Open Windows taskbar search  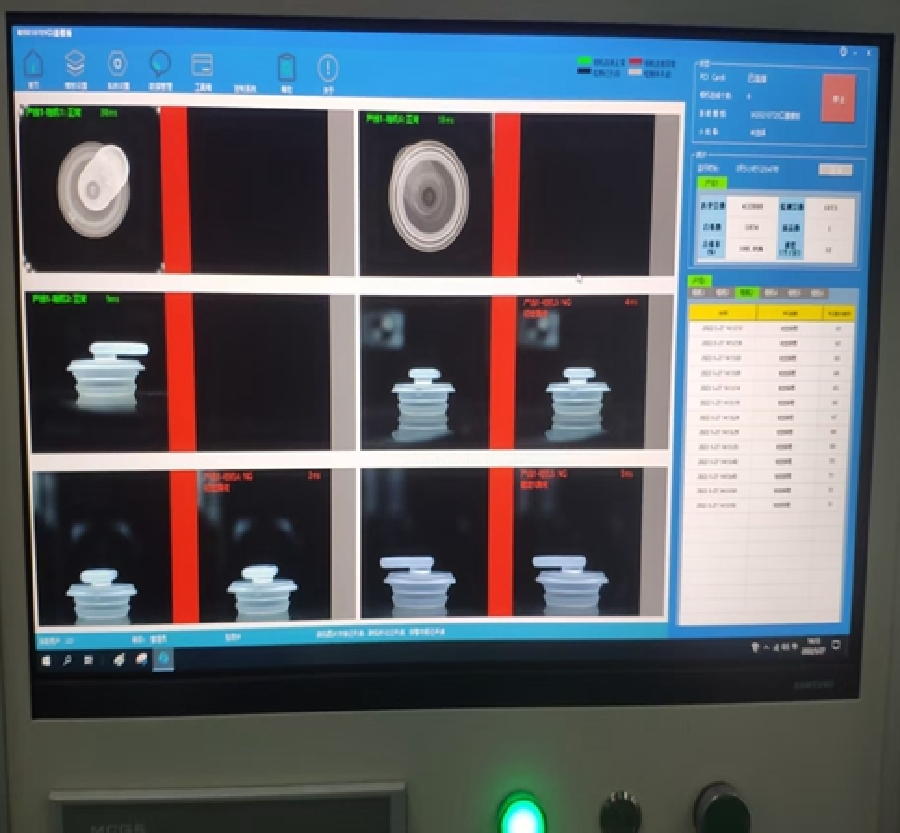coord(67,660)
